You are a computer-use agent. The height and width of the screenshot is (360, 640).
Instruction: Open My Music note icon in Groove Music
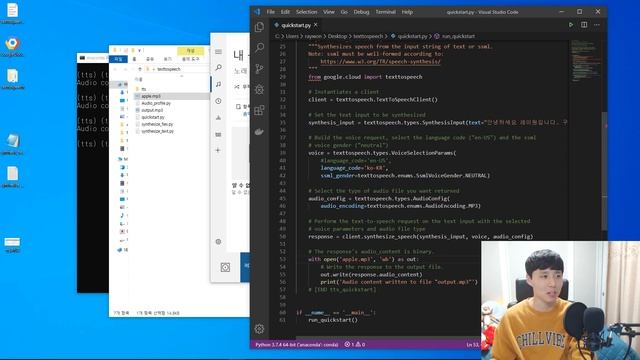(218, 84)
